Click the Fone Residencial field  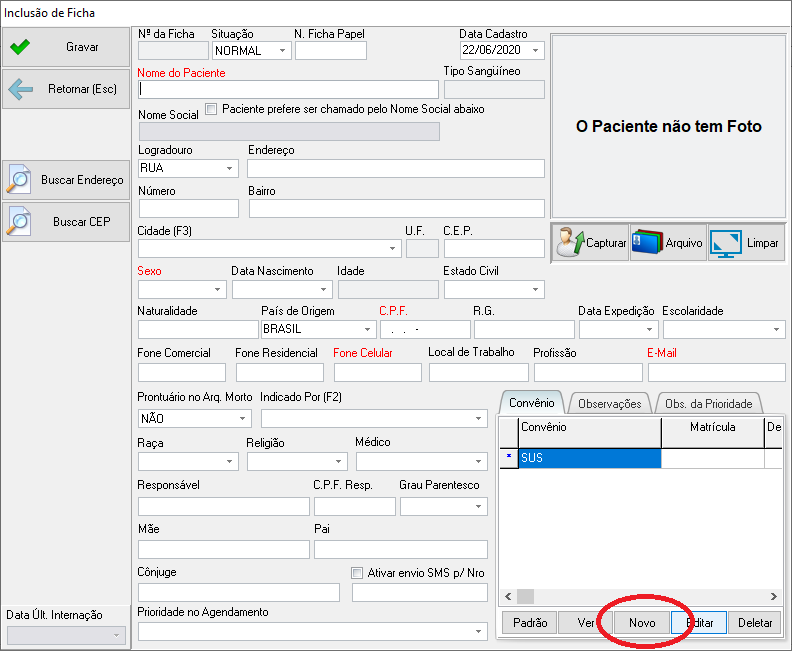click(280, 372)
